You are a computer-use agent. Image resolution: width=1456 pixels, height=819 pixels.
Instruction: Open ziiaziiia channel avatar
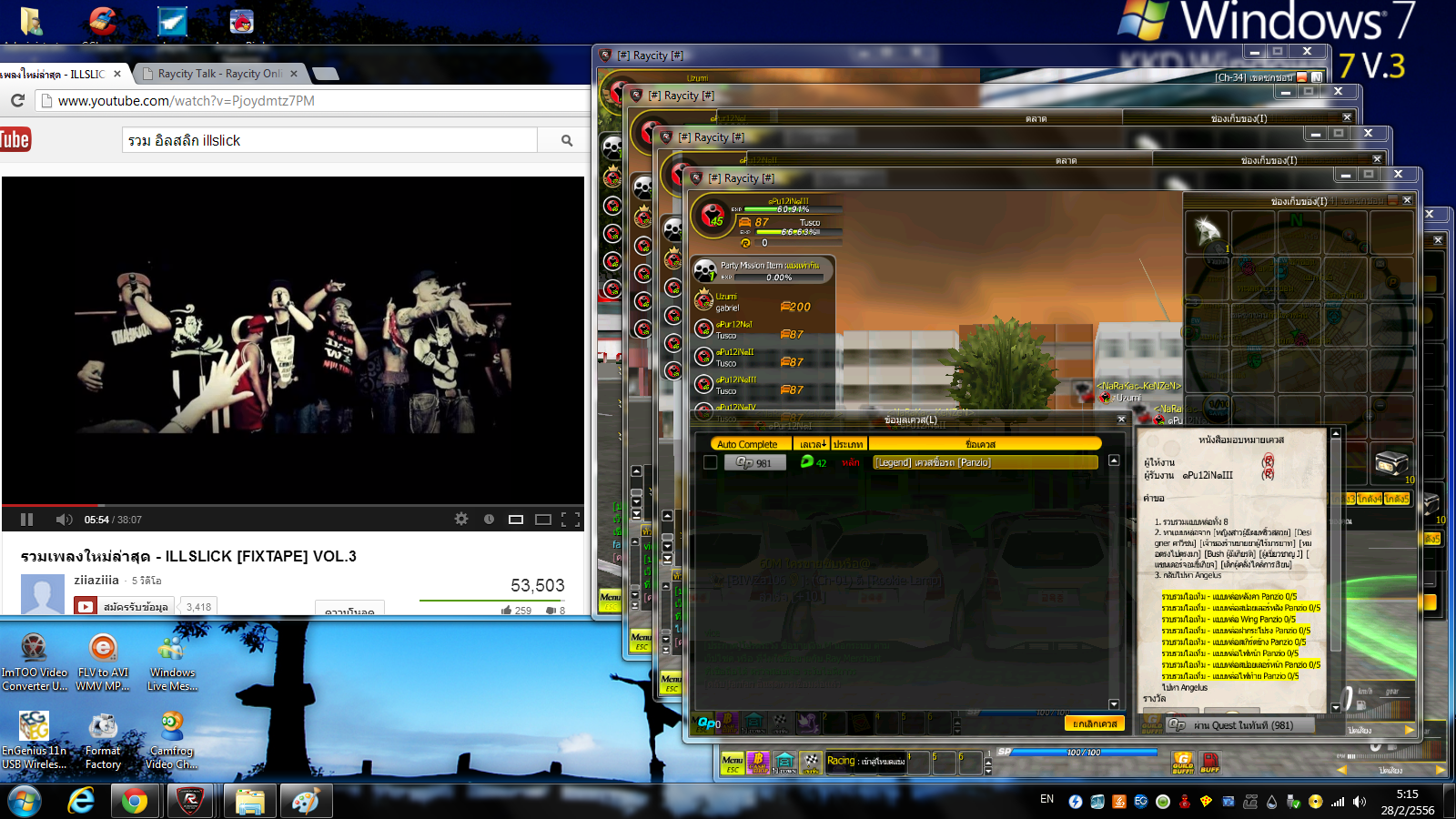pyautogui.click(x=42, y=594)
